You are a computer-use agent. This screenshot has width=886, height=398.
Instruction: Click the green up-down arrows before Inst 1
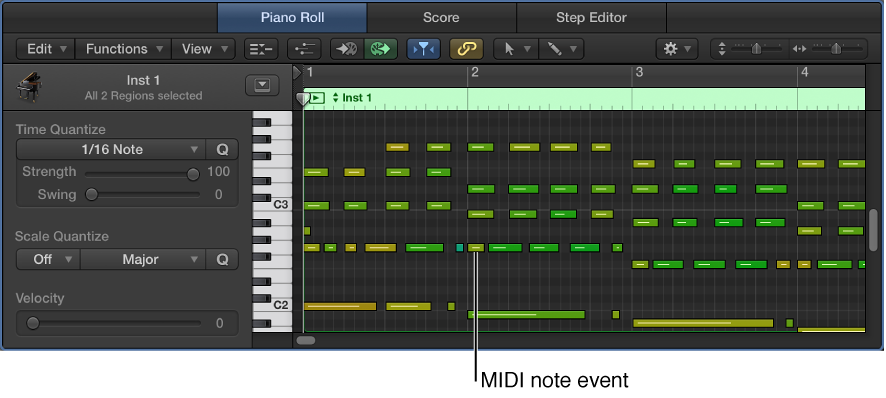pos(335,98)
